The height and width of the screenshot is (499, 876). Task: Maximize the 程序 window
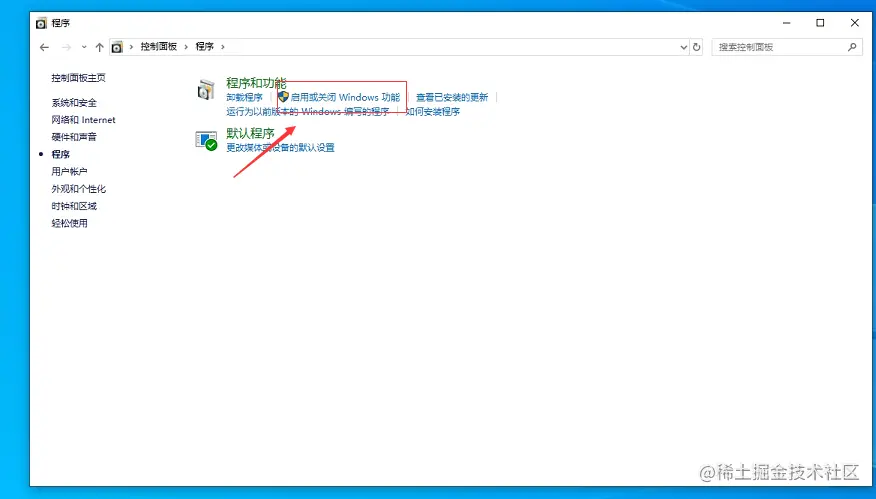820,23
